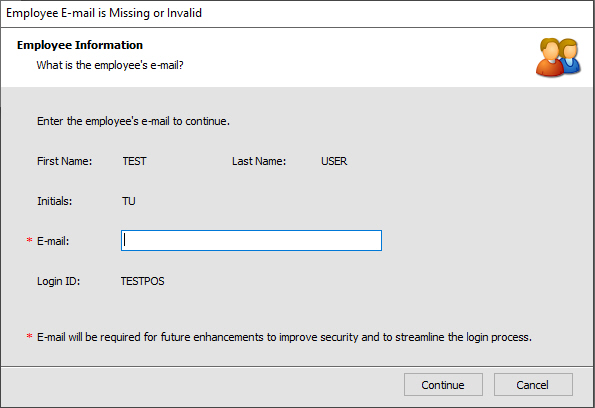The image size is (595, 408).
Task: Select the last name value USER
Action: coord(334,161)
